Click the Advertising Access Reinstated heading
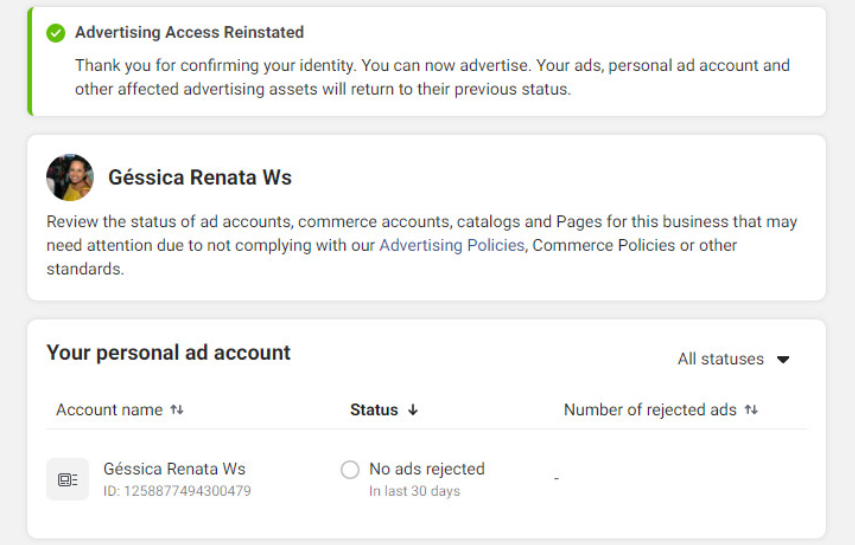 (189, 32)
